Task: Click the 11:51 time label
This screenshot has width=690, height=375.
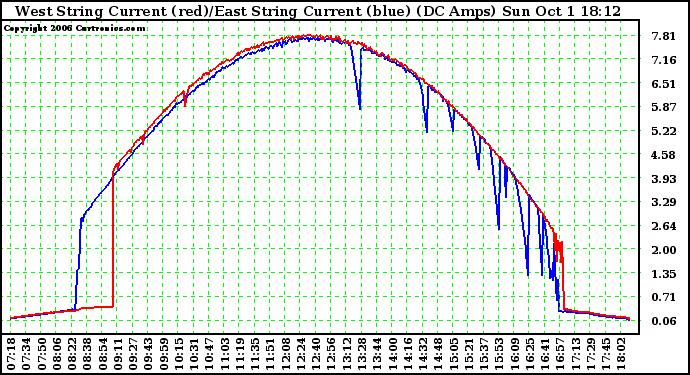Action: pos(270,354)
